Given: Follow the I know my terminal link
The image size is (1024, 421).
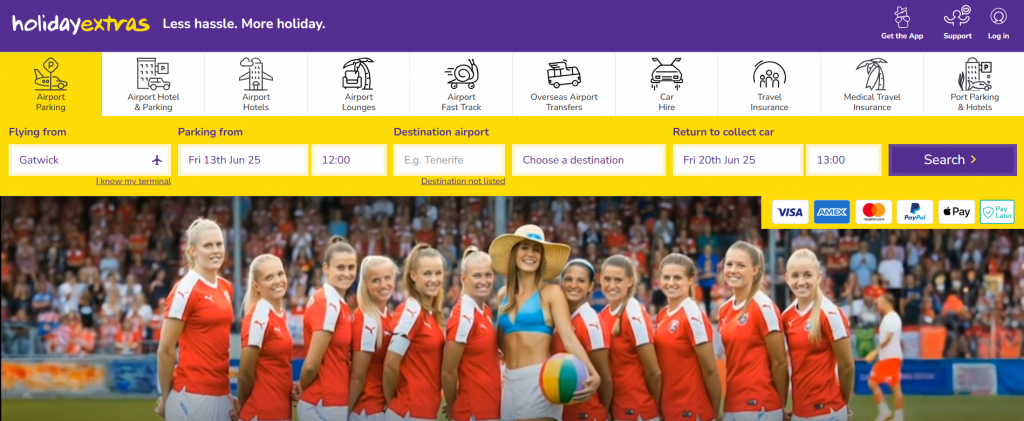Looking at the screenshot, I should [133, 181].
